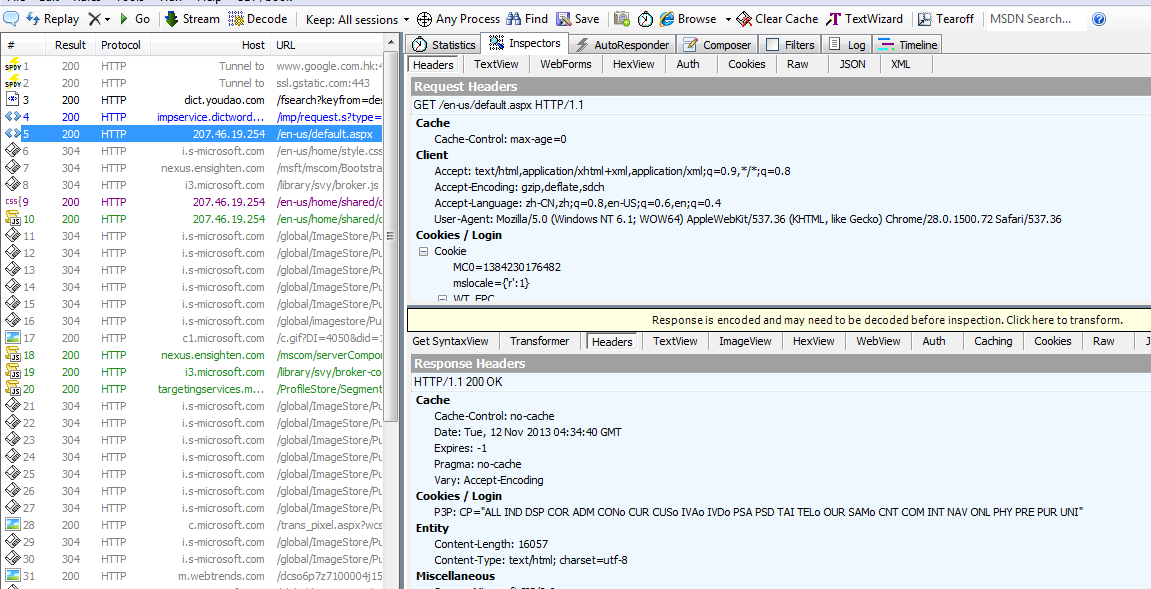Select the ssl.gstatic.com:443 tunnel session
The image size is (1151, 589).
coord(192,83)
